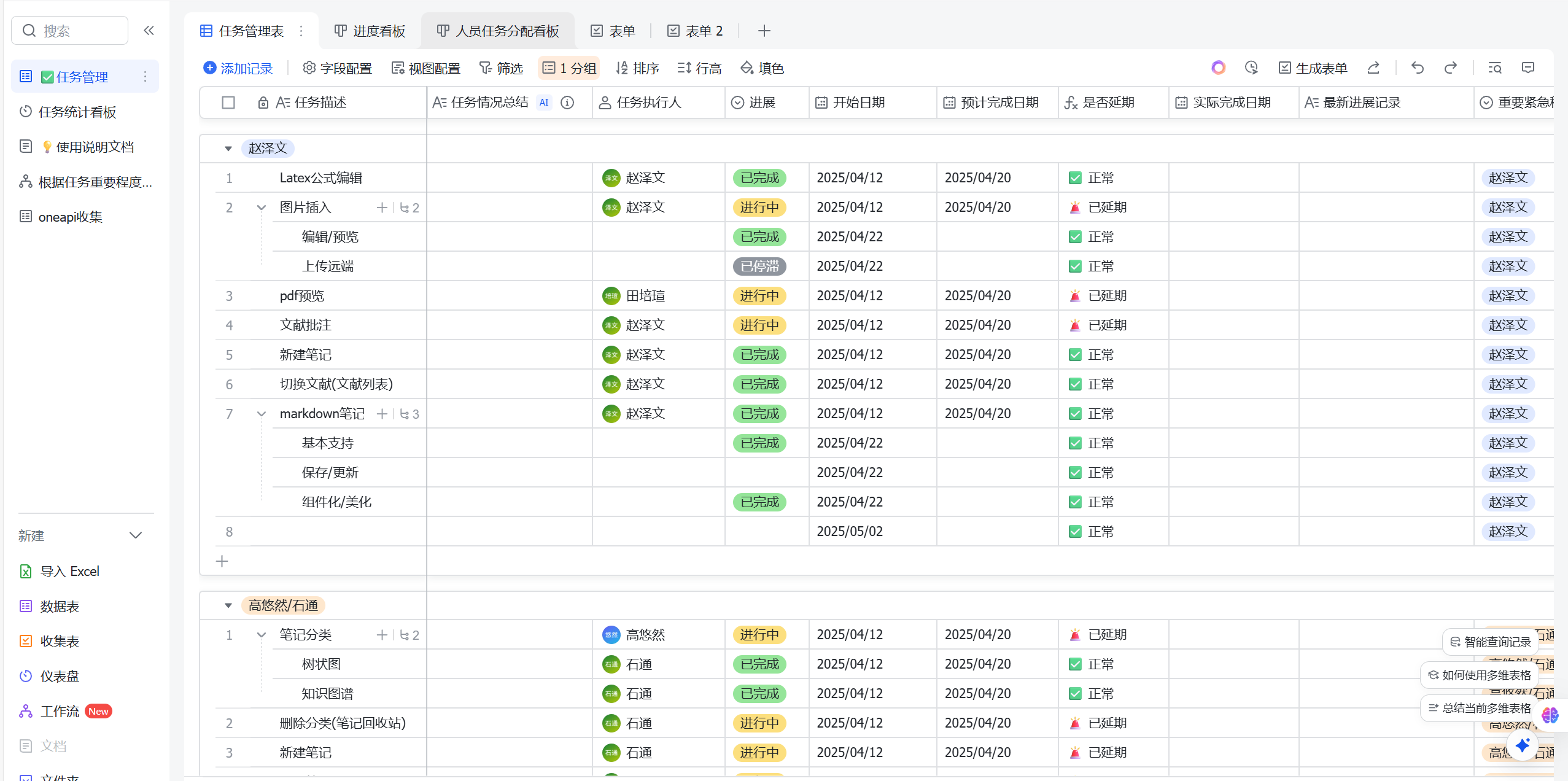Toggle 正常 checkbox on Latex公式编辑 row

(1075, 178)
